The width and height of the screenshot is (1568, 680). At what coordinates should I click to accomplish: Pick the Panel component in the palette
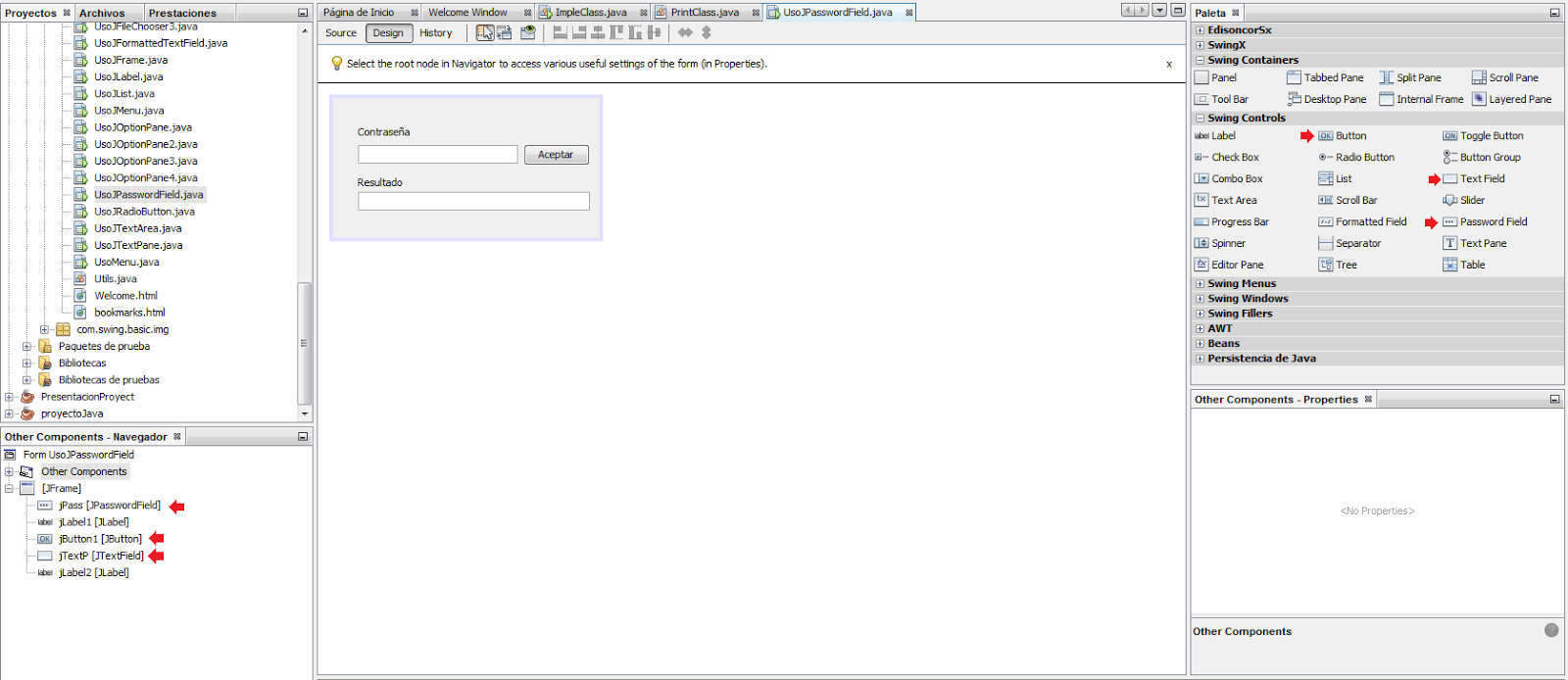tap(1215, 77)
